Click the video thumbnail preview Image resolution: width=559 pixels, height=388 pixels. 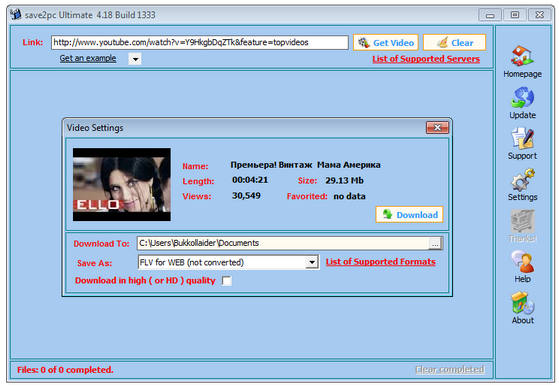click(x=122, y=184)
